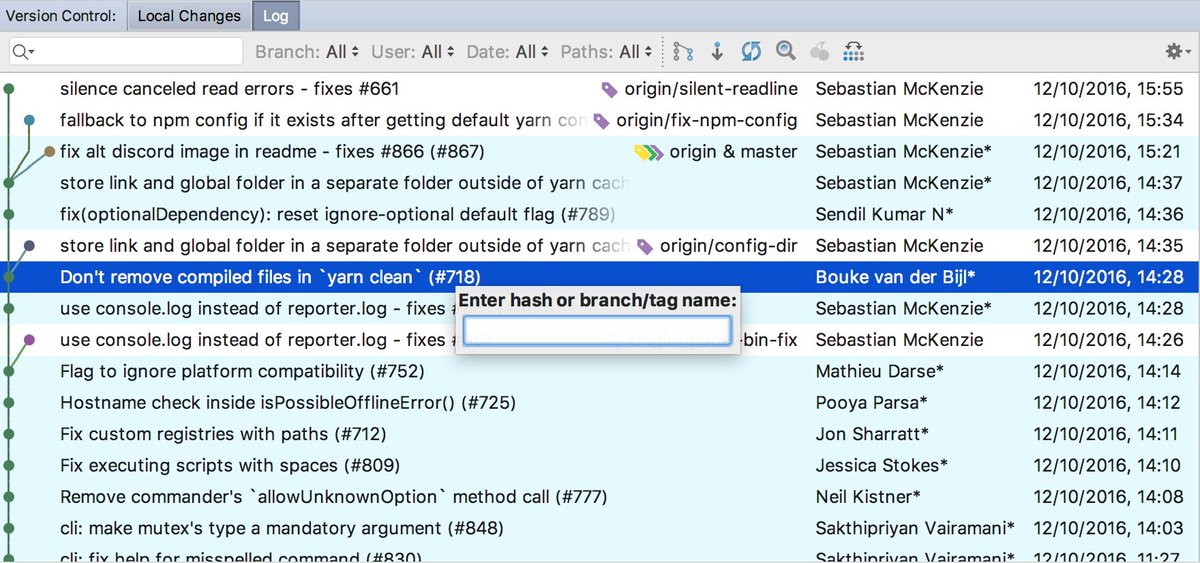The image size is (1200, 563).
Task: Select commit 'fix alt discord image in readme'
Action: 600,152
